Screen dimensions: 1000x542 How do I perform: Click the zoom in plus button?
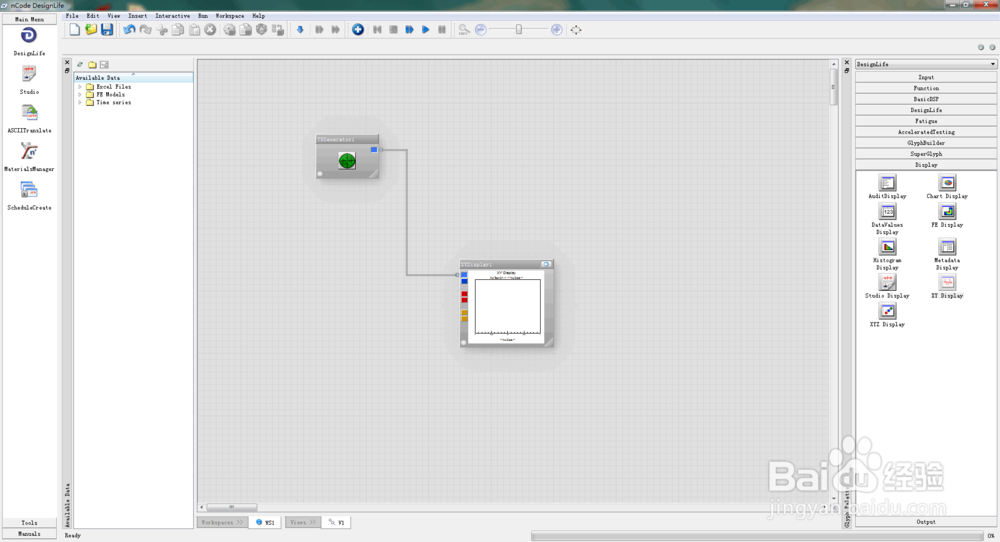(x=557, y=29)
